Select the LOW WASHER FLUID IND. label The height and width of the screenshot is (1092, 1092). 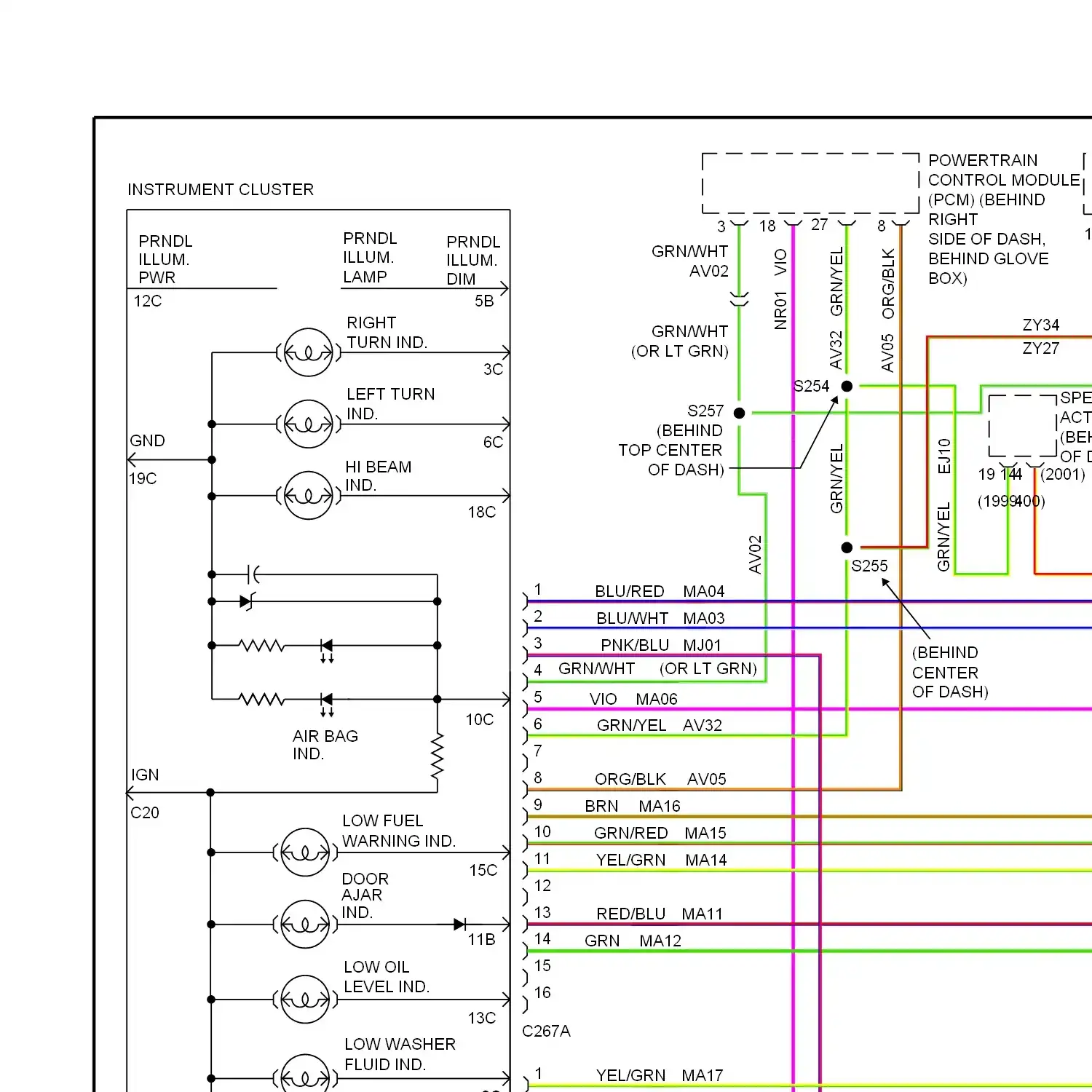tap(400, 1055)
